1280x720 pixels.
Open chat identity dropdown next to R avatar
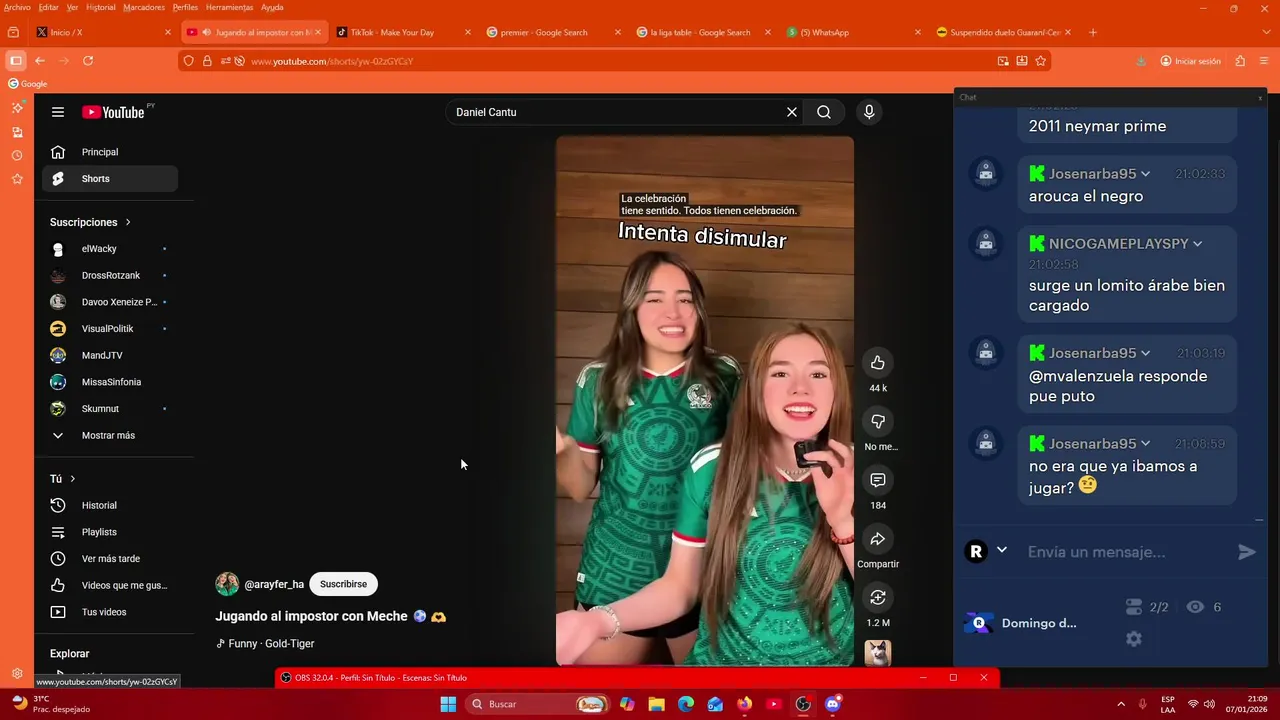(x=1001, y=550)
